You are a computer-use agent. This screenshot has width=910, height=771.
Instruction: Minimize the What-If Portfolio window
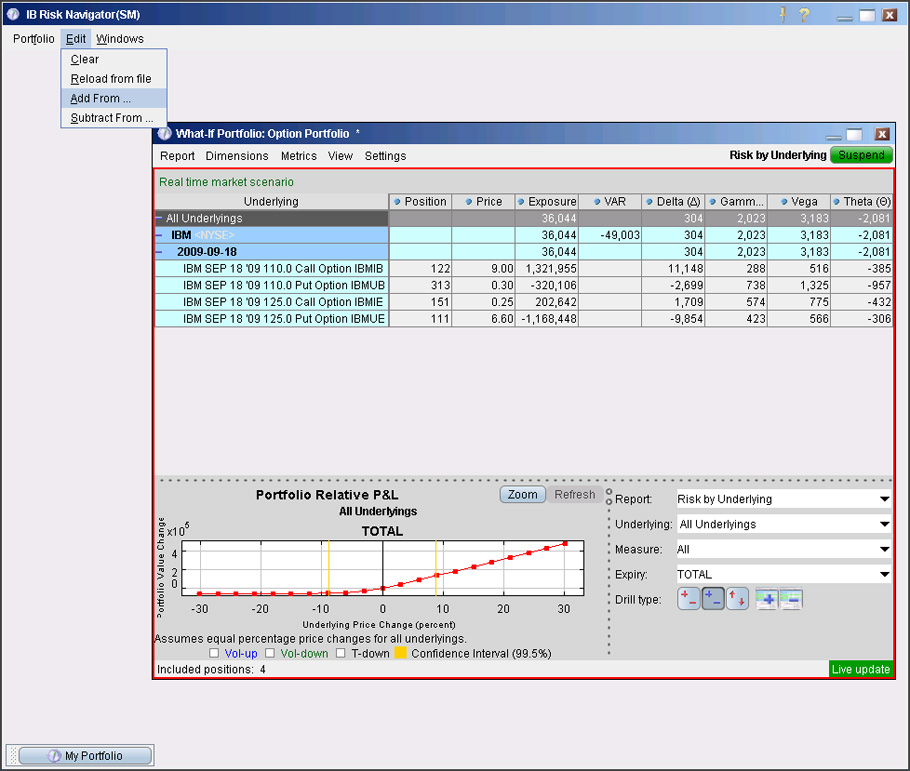833,136
